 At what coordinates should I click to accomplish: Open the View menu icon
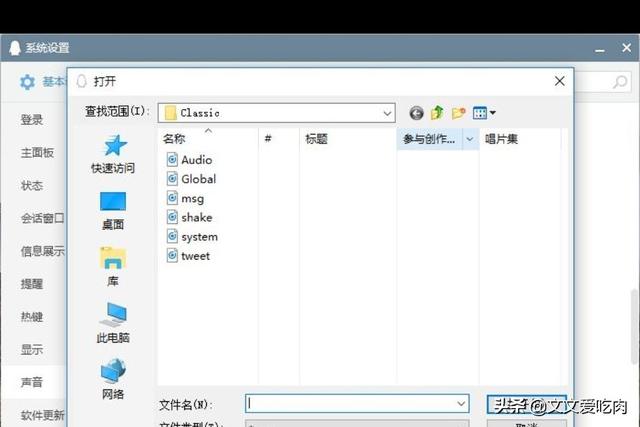(x=480, y=113)
